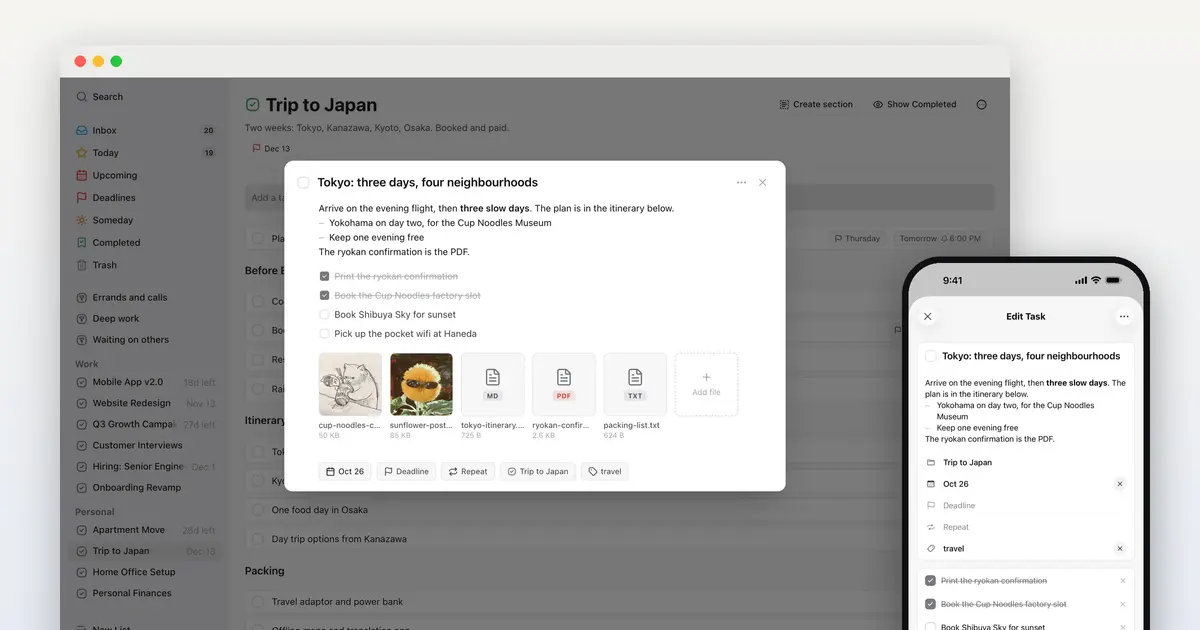
Task: Toggle Show Completed
Action: tap(914, 104)
